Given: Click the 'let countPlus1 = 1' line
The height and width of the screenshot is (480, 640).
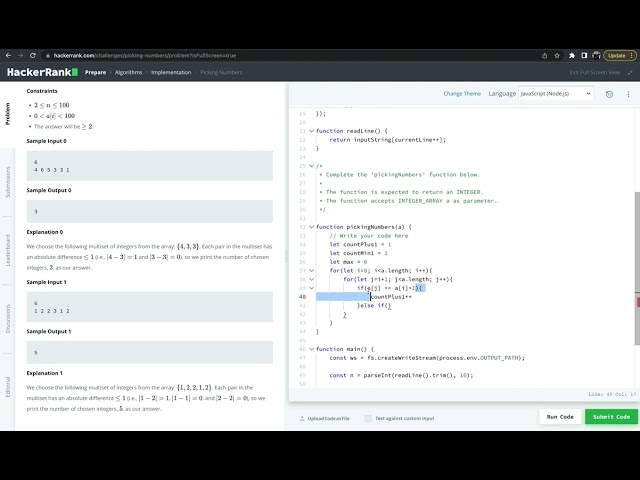Looking at the screenshot, I should 360,244.
